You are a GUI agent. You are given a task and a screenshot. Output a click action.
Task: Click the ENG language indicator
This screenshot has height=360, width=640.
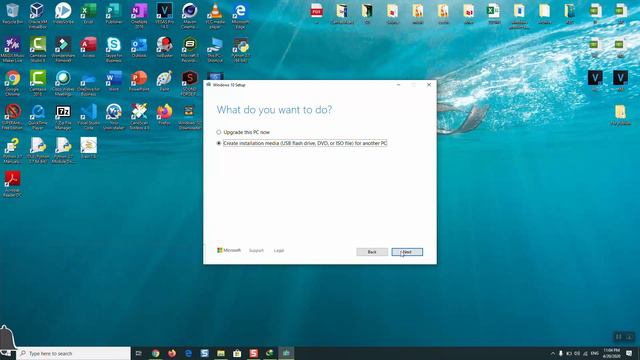594,353
